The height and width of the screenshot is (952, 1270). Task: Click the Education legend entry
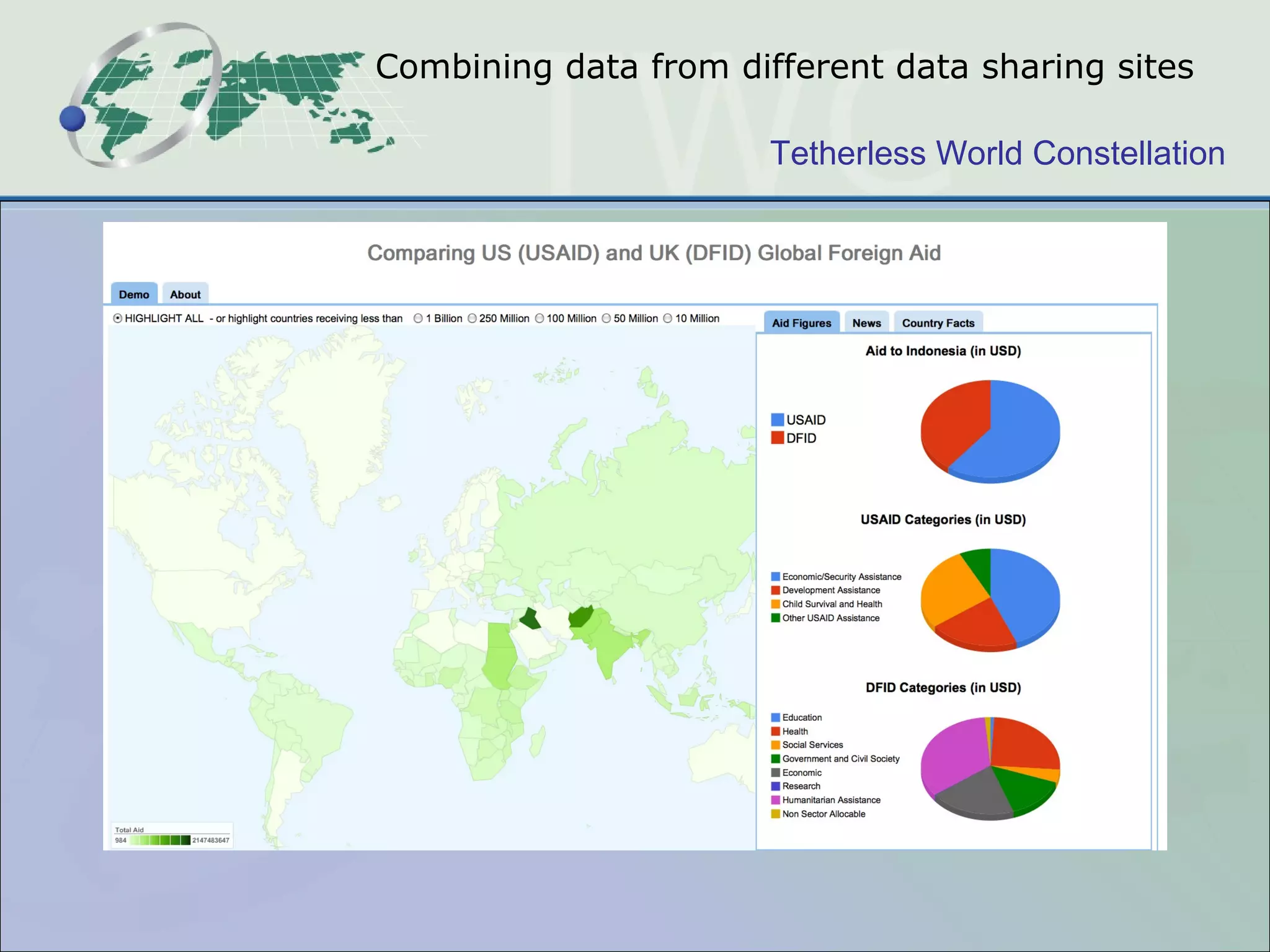(x=801, y=718)
